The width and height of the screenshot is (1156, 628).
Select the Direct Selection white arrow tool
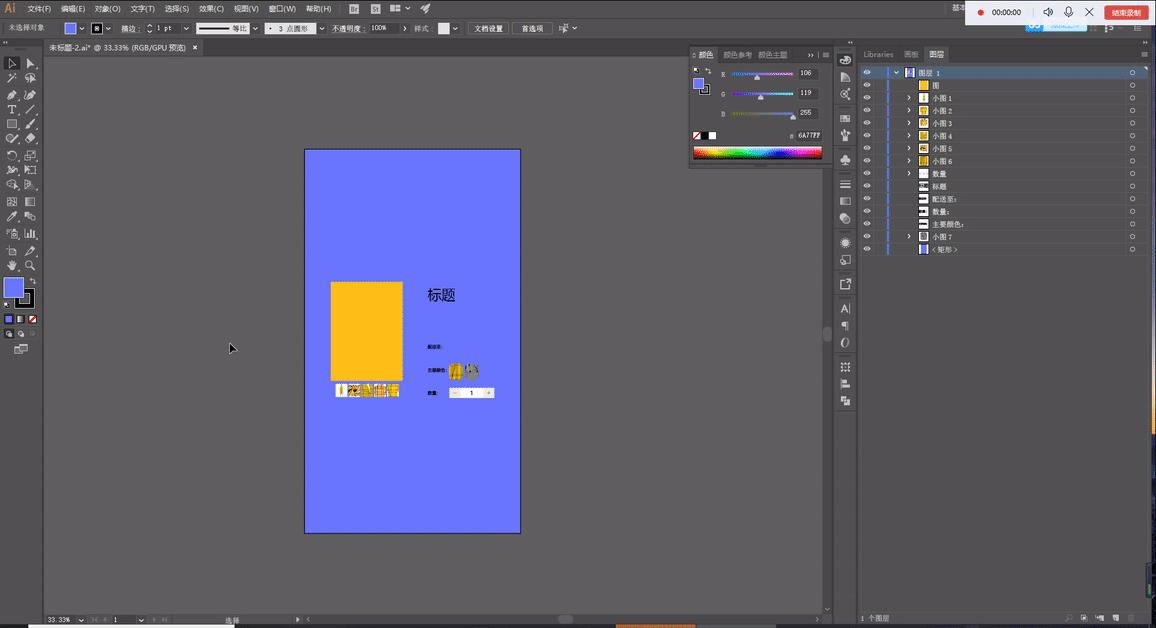click(x=30, y=63)
